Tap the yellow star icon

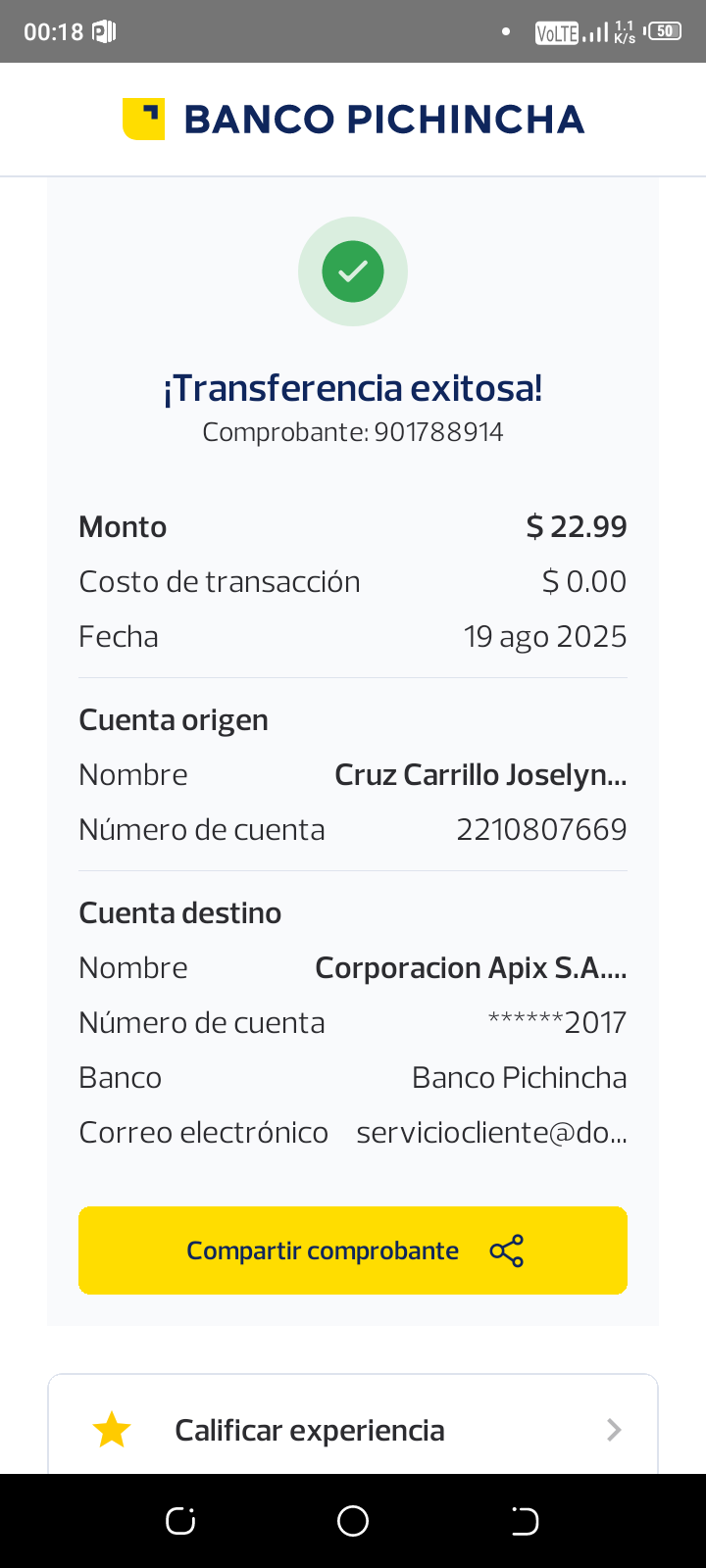click(112, 1430)
